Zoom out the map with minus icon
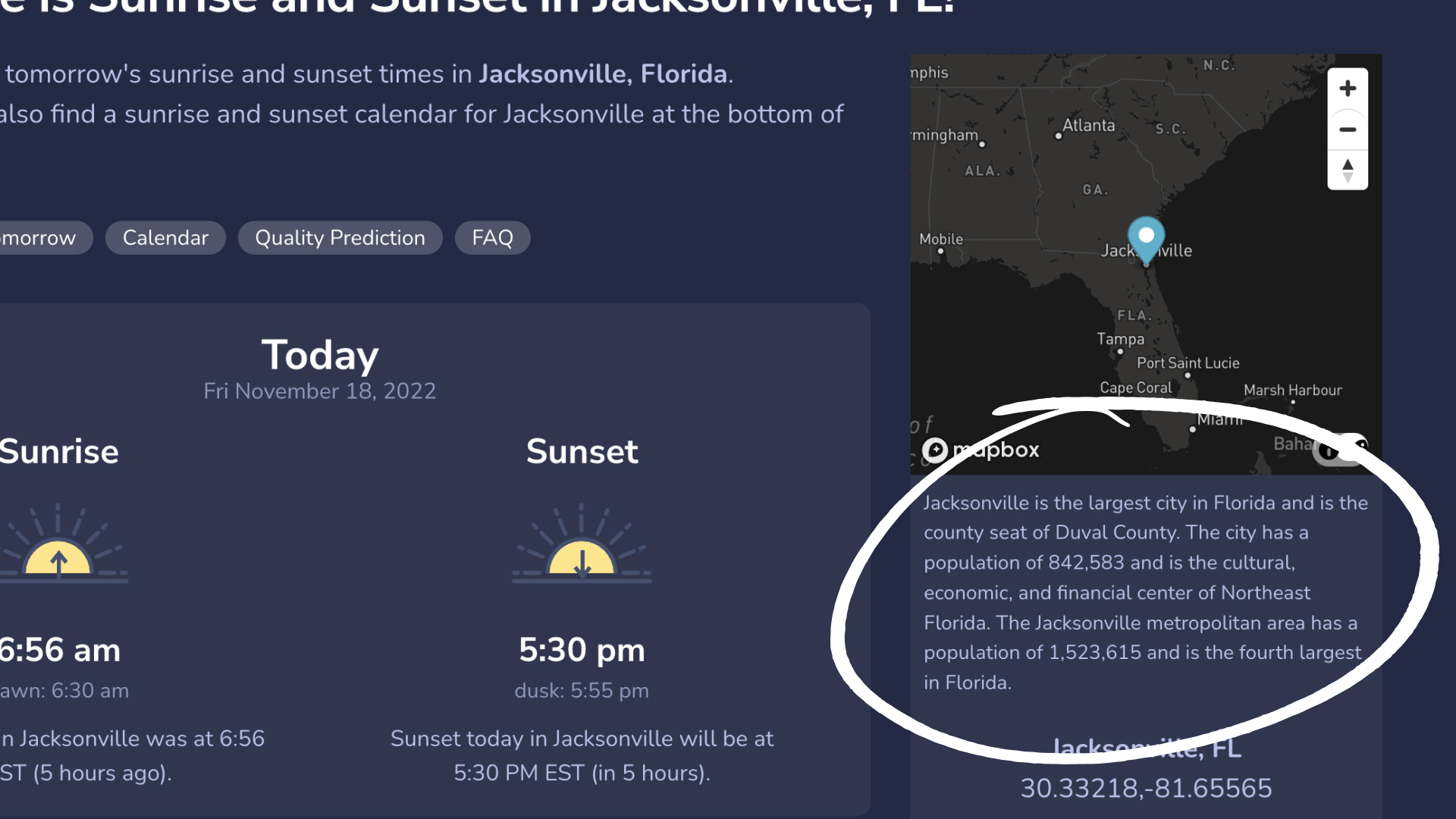Image resolution: width=1456 pixels, height=819 pixels. click(x=1348, y=130)
